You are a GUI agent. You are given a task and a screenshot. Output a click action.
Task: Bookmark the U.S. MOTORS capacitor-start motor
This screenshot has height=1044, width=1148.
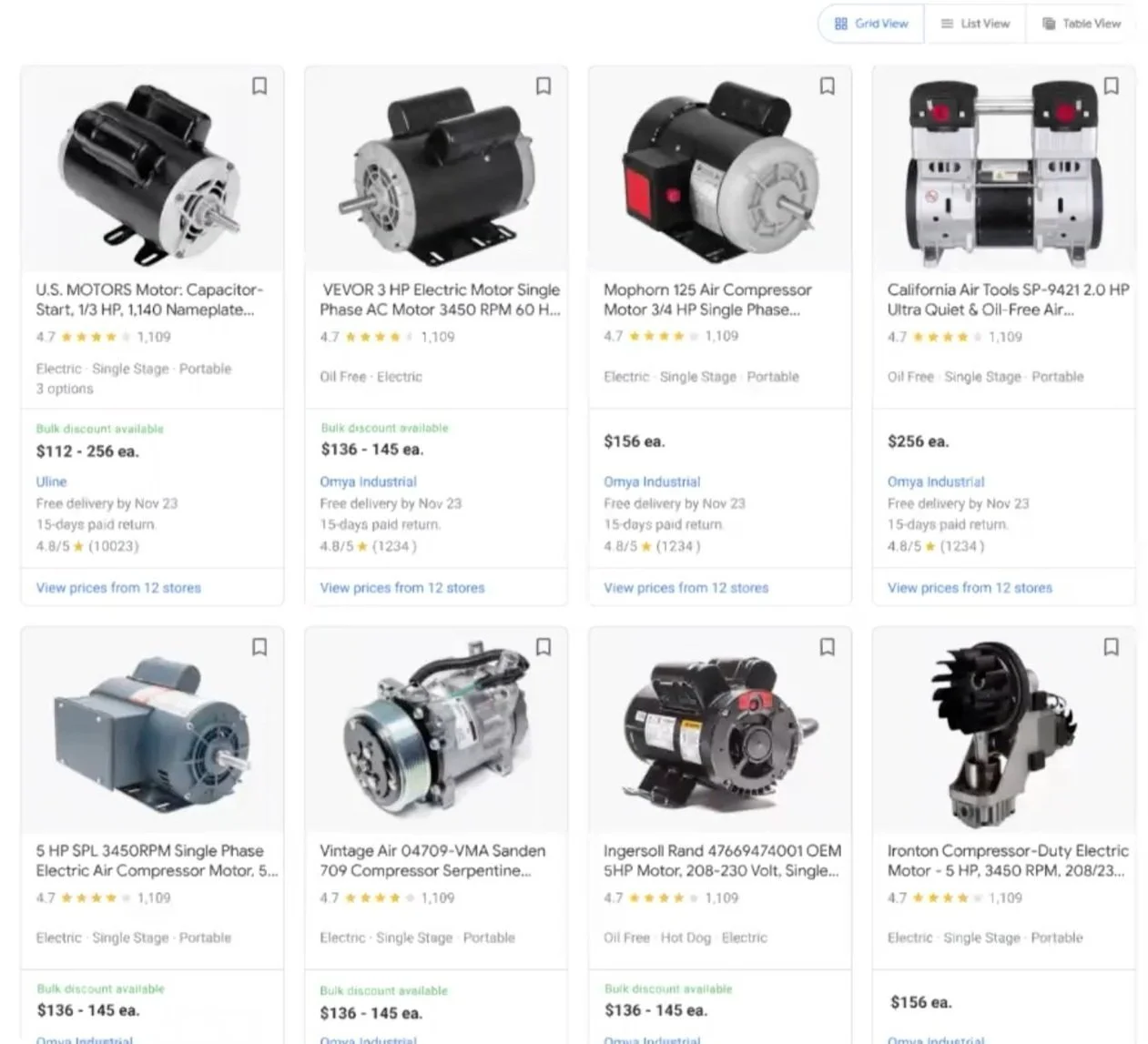click(x=259, y=86)
